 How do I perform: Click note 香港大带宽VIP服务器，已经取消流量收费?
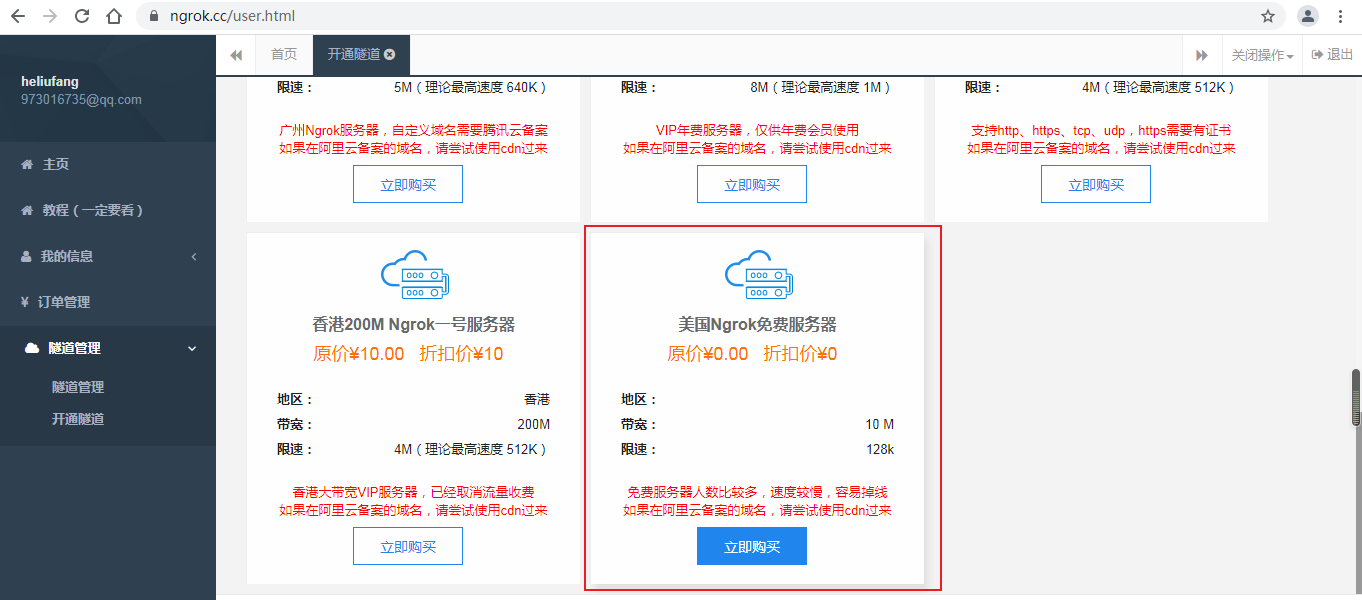pos(413,493)
